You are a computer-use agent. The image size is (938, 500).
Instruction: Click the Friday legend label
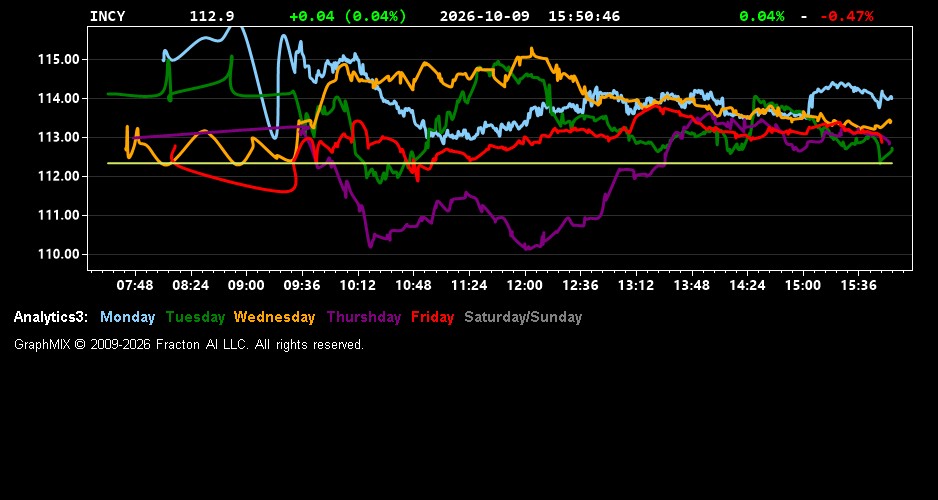click(433, 317)
